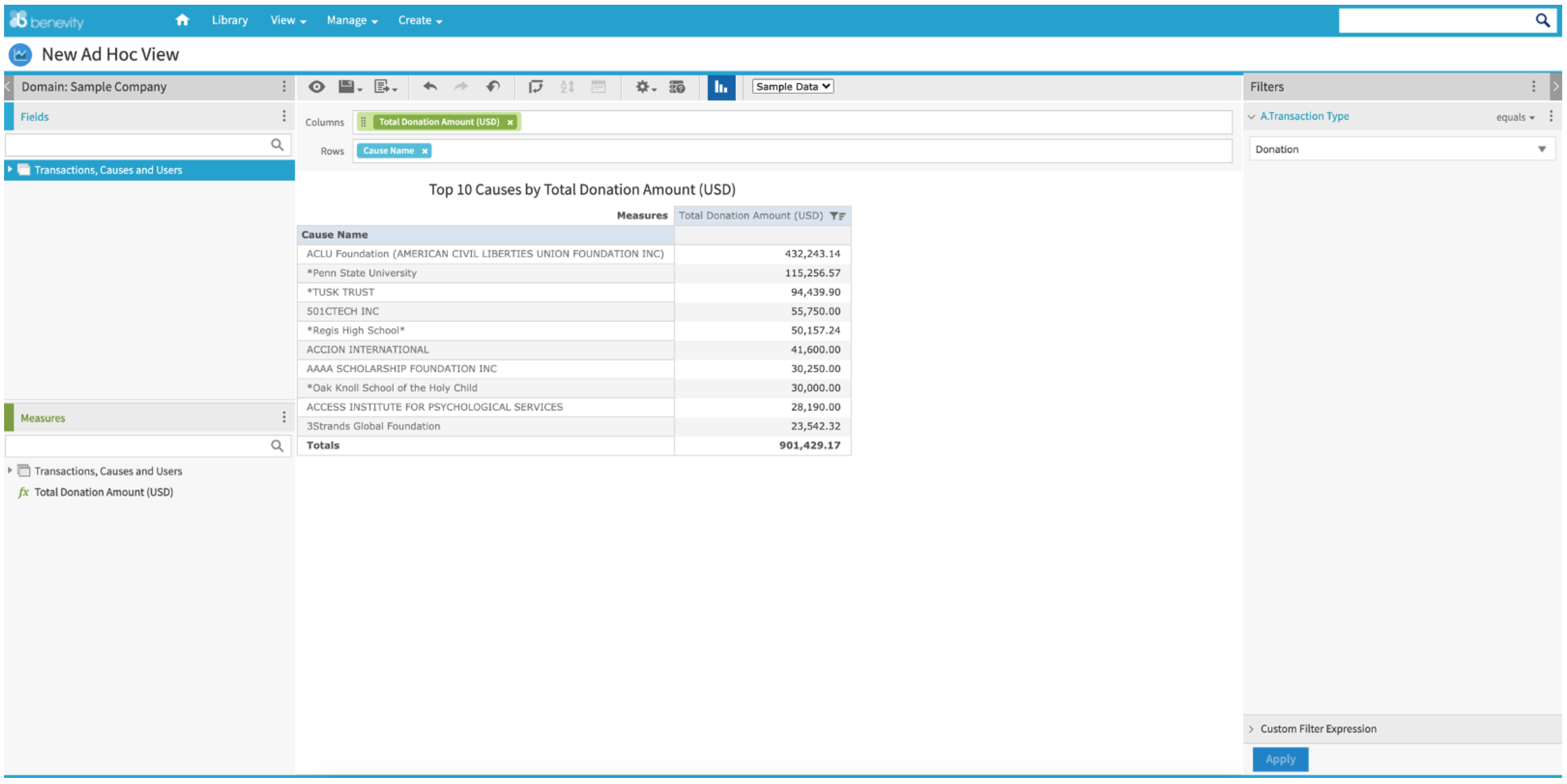
Task: Click the Input Controls icon
Action: pos(598,86)
